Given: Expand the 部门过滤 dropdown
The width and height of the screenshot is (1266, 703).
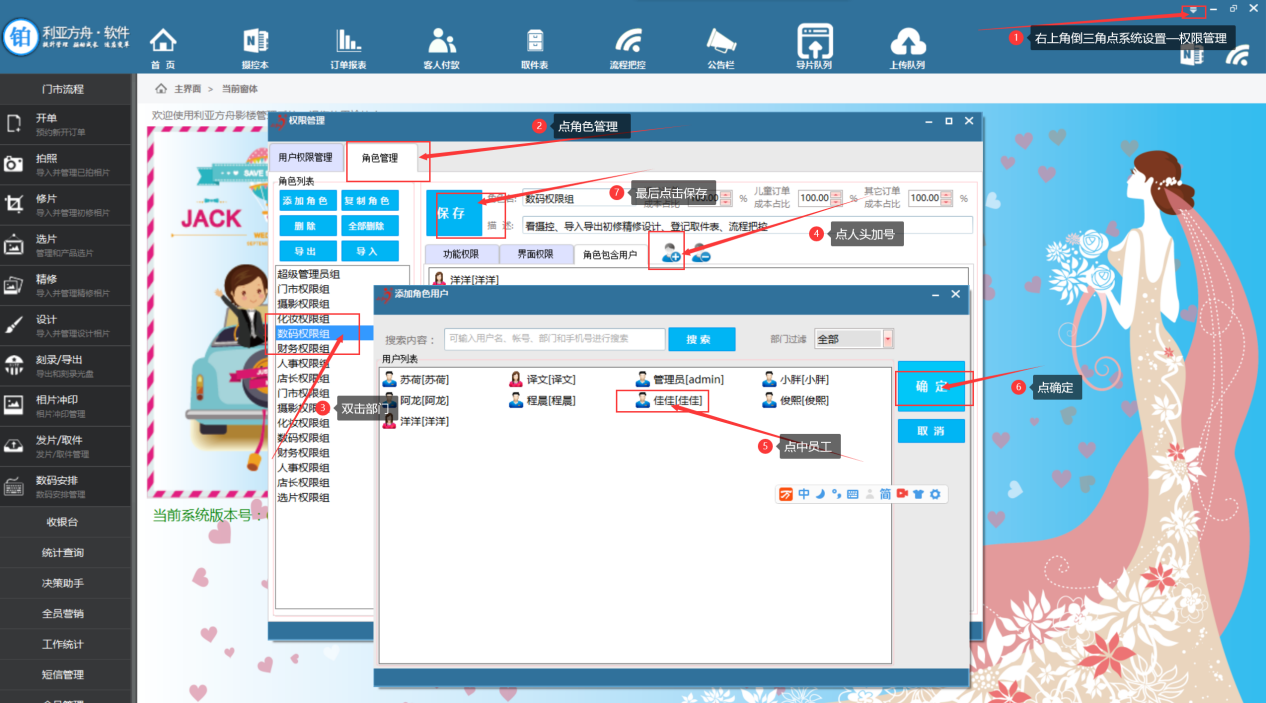Looking at the screenshot, I should 887,339.
